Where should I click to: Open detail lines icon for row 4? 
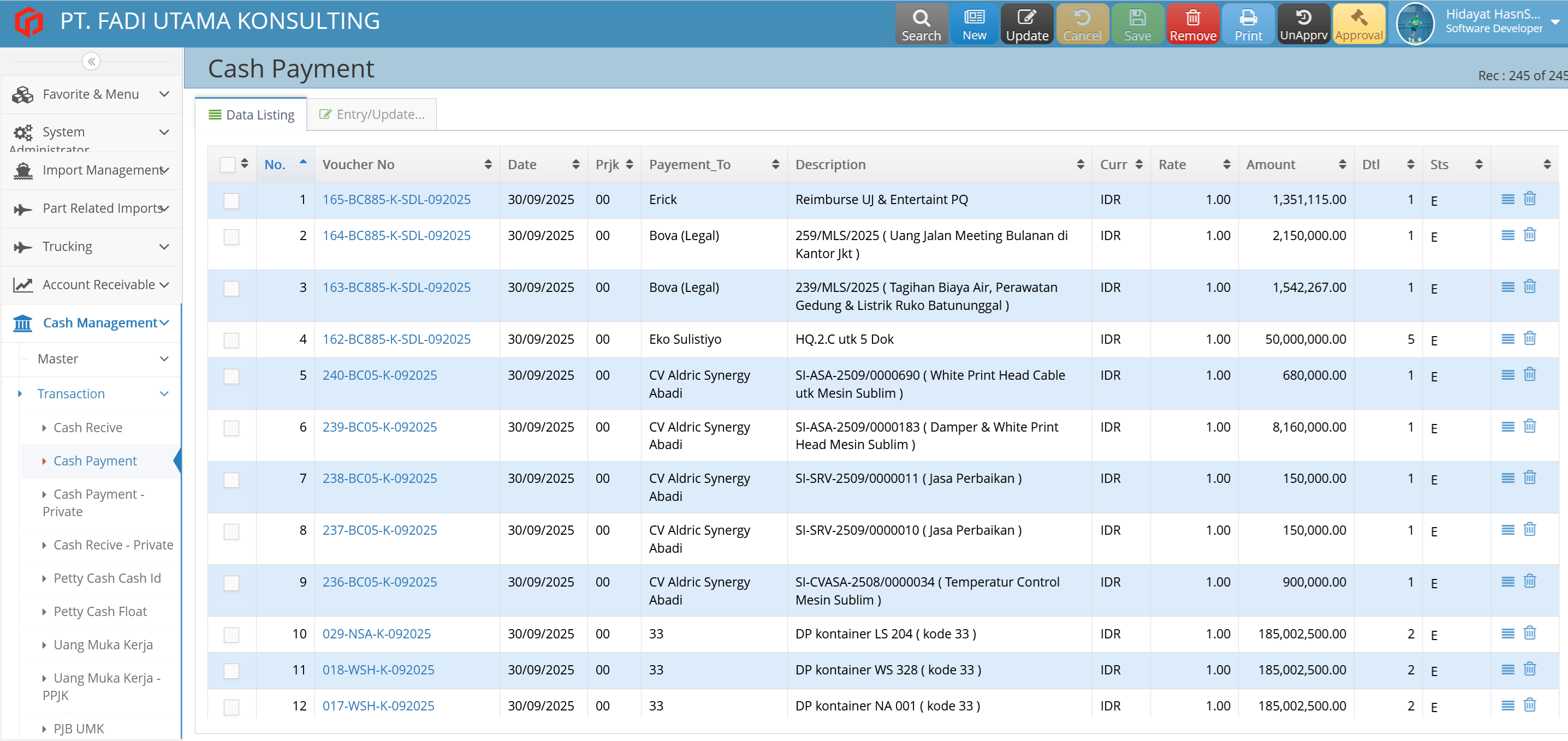click(1508, 339)
